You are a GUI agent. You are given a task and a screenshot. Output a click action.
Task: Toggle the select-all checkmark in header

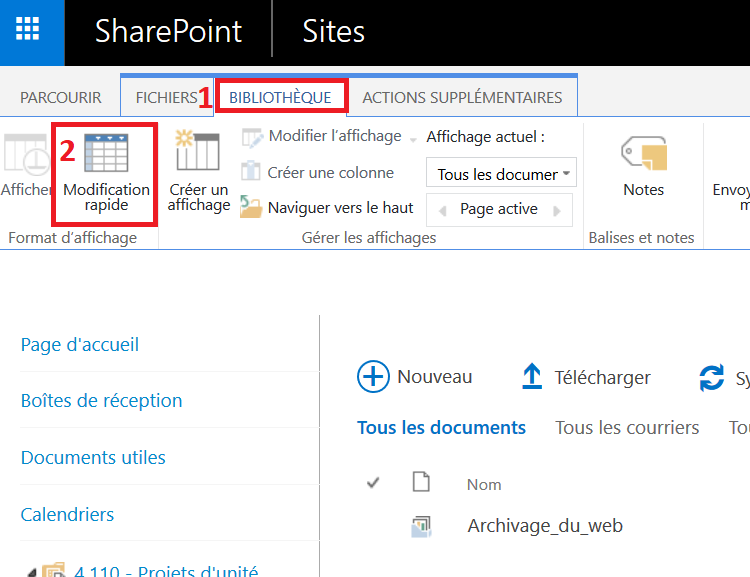click(373, 483)
